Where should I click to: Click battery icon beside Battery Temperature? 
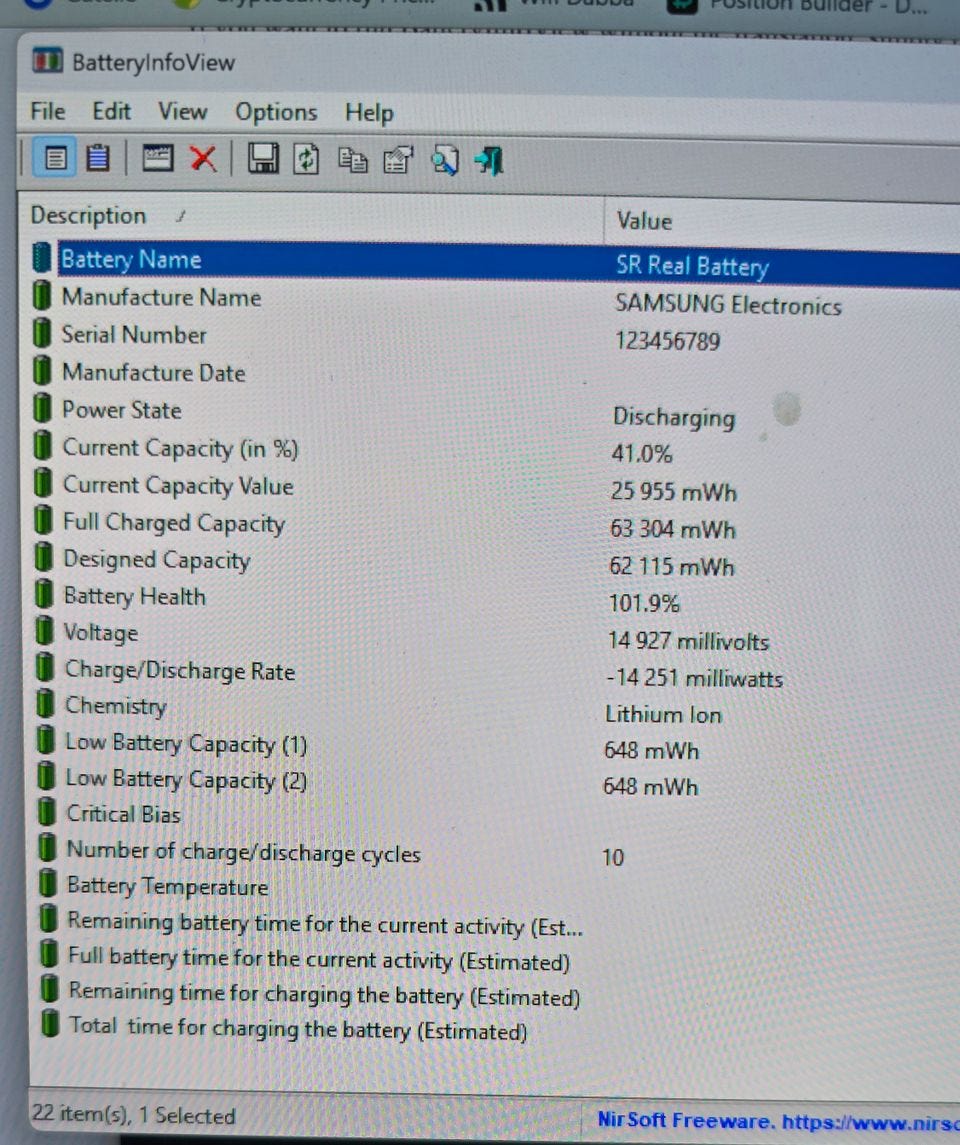[47, 884]
